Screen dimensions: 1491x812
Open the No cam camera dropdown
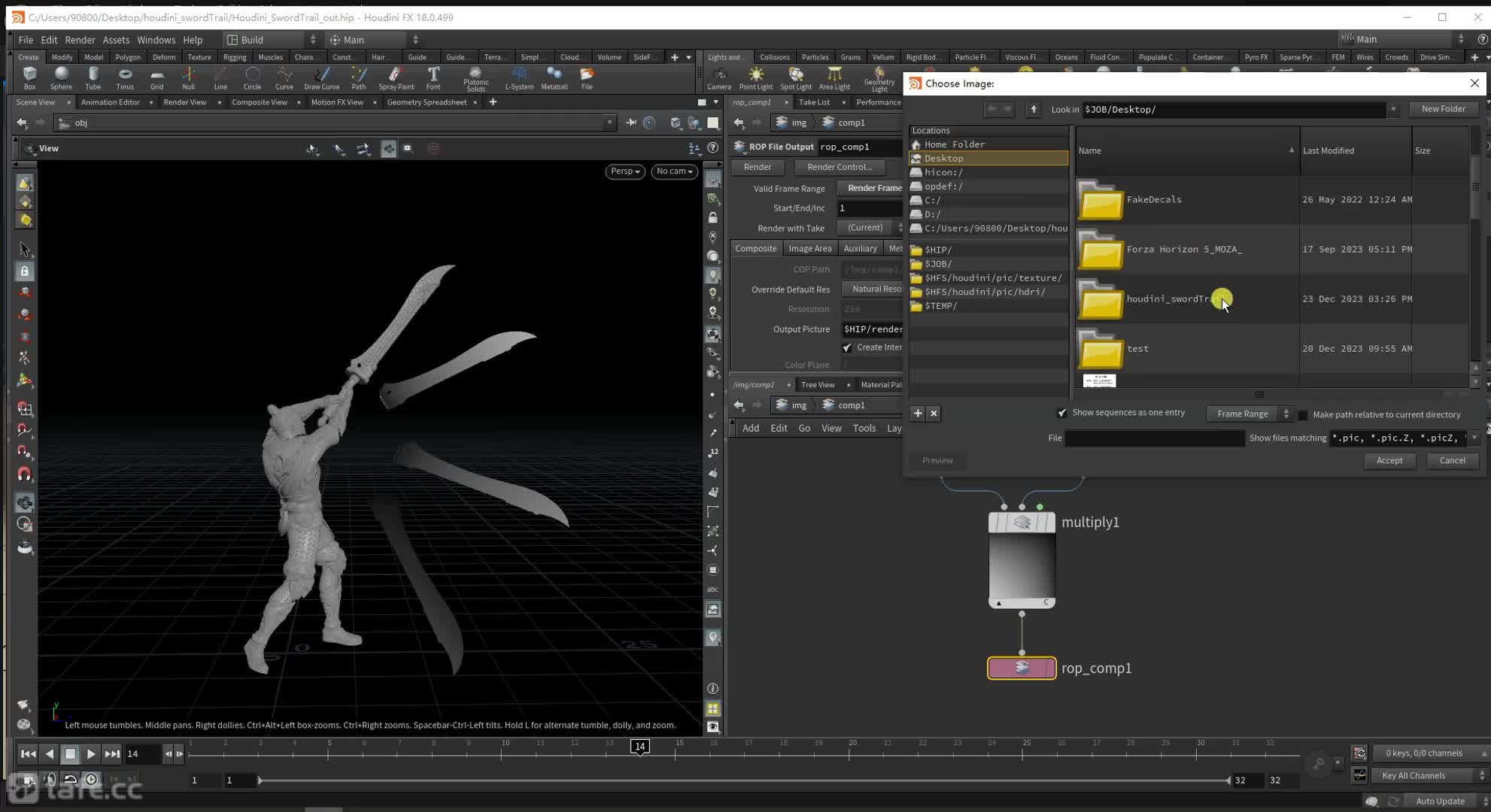point(674,171)
